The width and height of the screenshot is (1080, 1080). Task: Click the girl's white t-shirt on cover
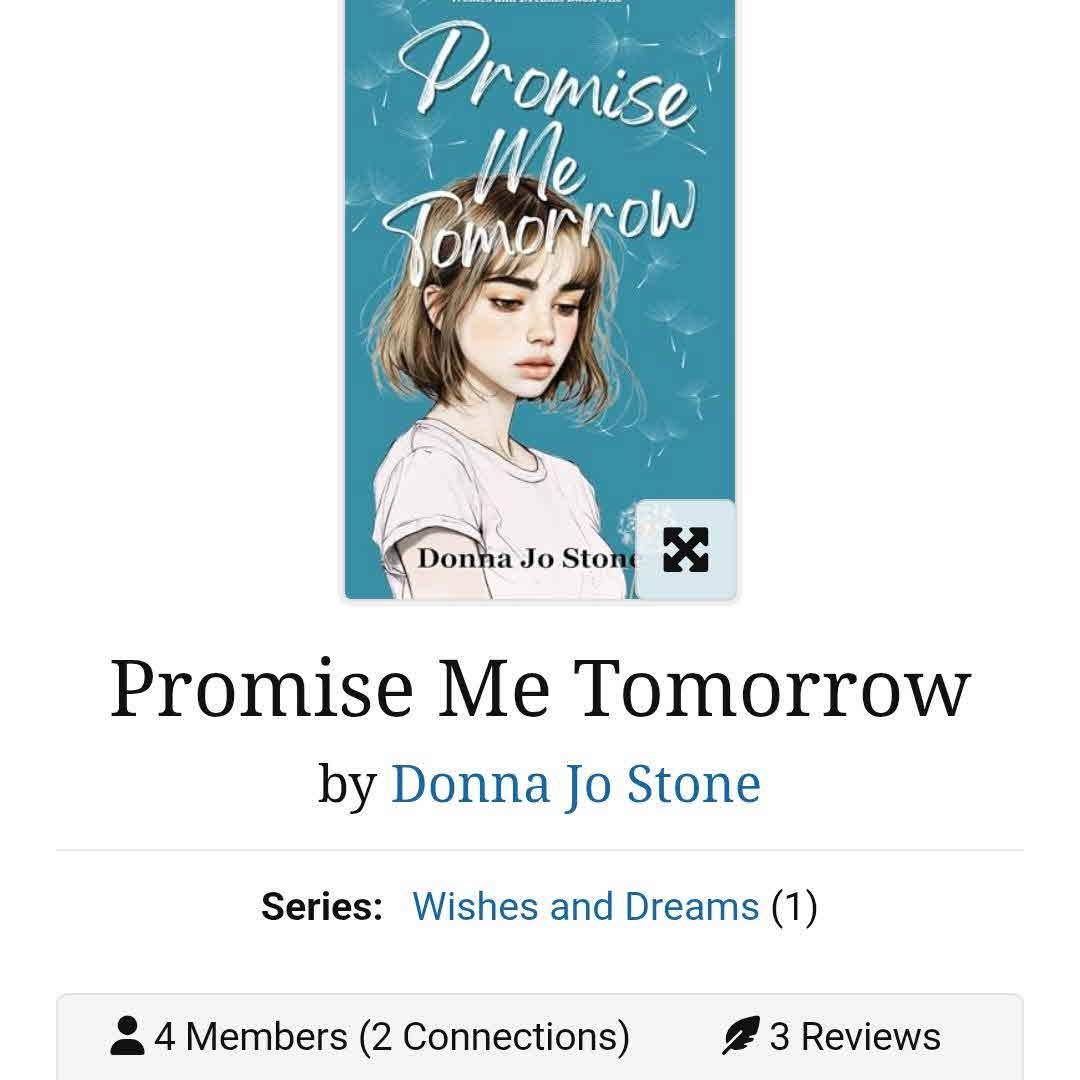[x=482, y=510]
